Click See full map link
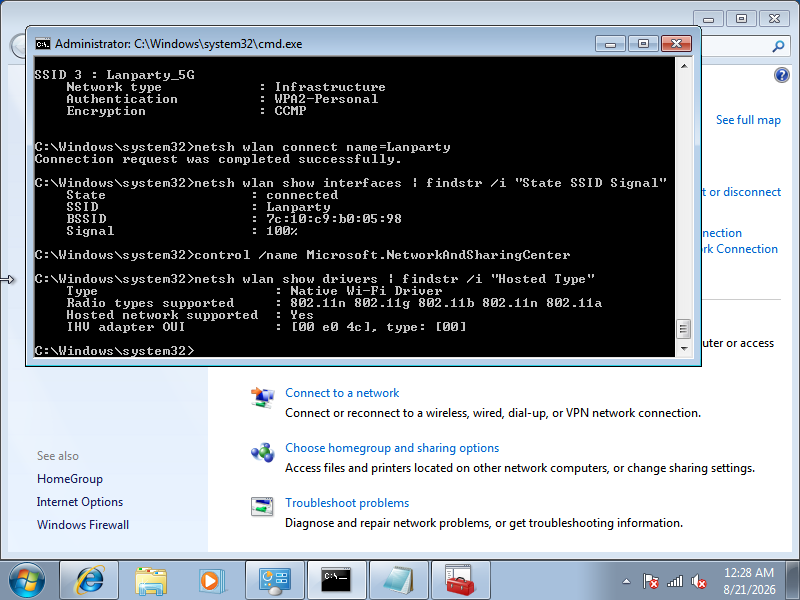This screenshot has height=600, width=800. click(x=748, y=120)
